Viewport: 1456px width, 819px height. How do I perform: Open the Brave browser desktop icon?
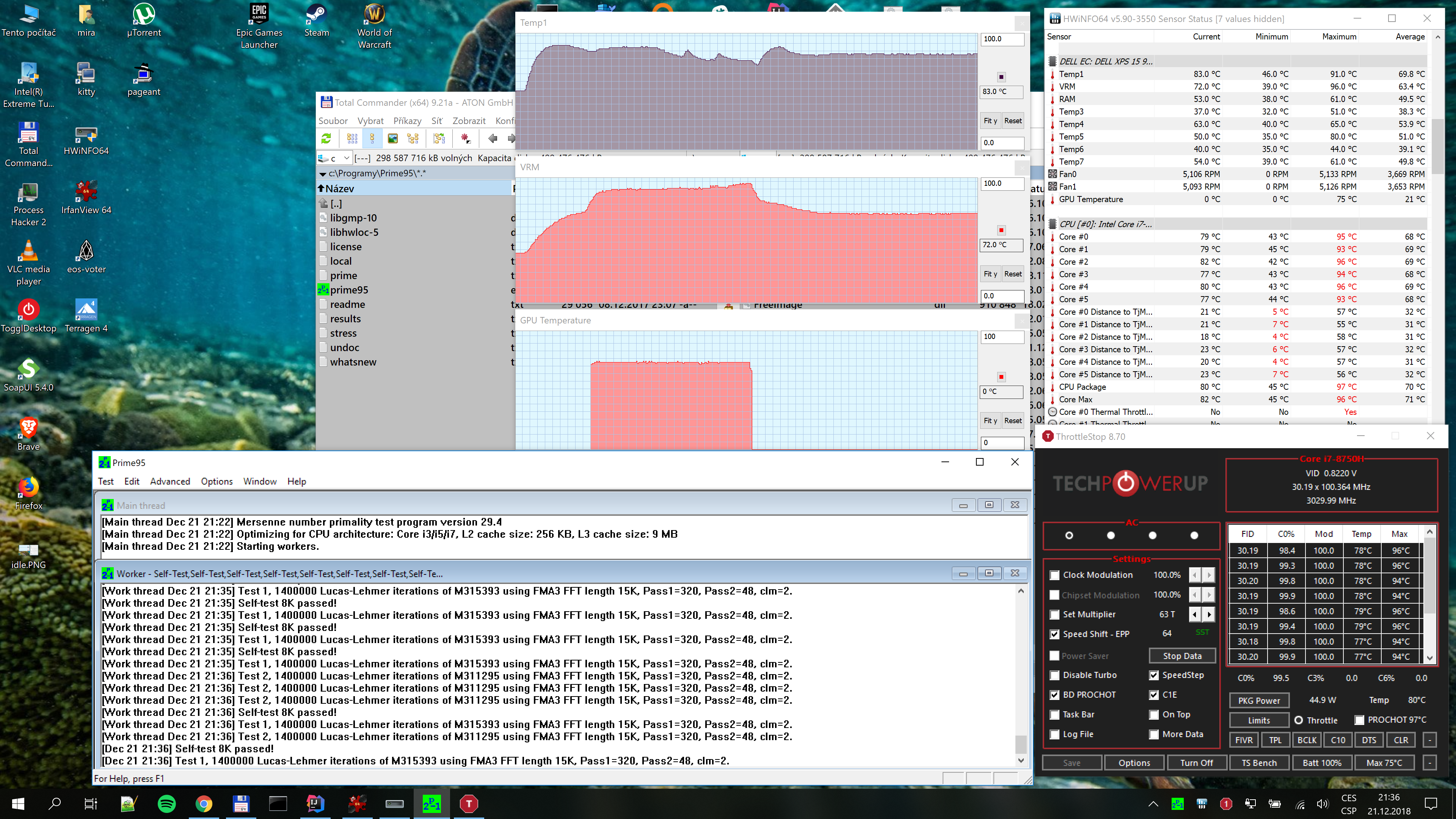(28, 435)
